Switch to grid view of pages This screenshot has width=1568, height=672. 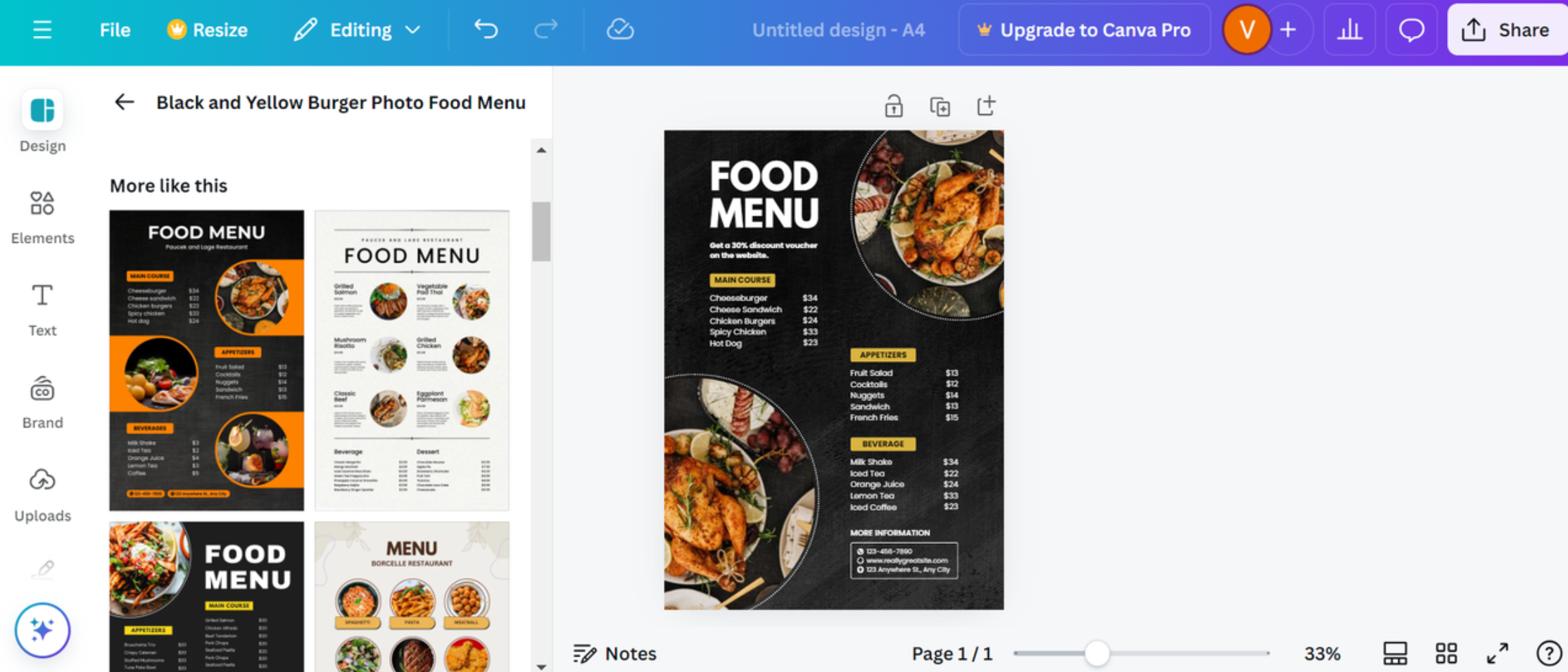(x=1446, y=653)
